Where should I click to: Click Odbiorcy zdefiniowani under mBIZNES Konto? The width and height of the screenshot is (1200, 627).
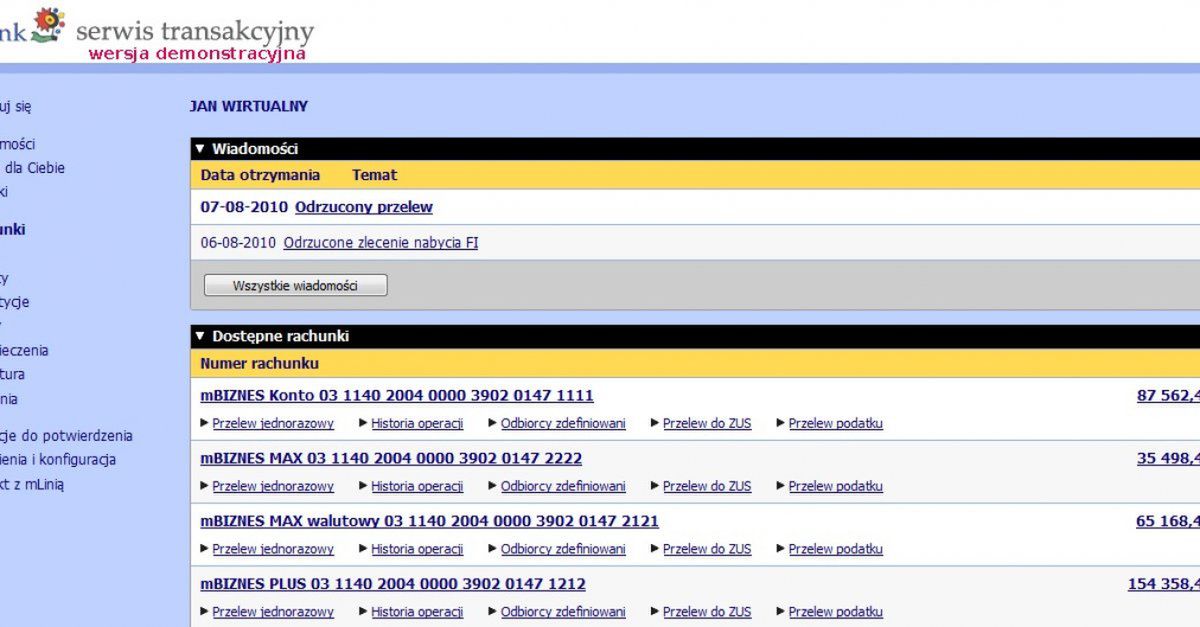(x=563, y=423)
